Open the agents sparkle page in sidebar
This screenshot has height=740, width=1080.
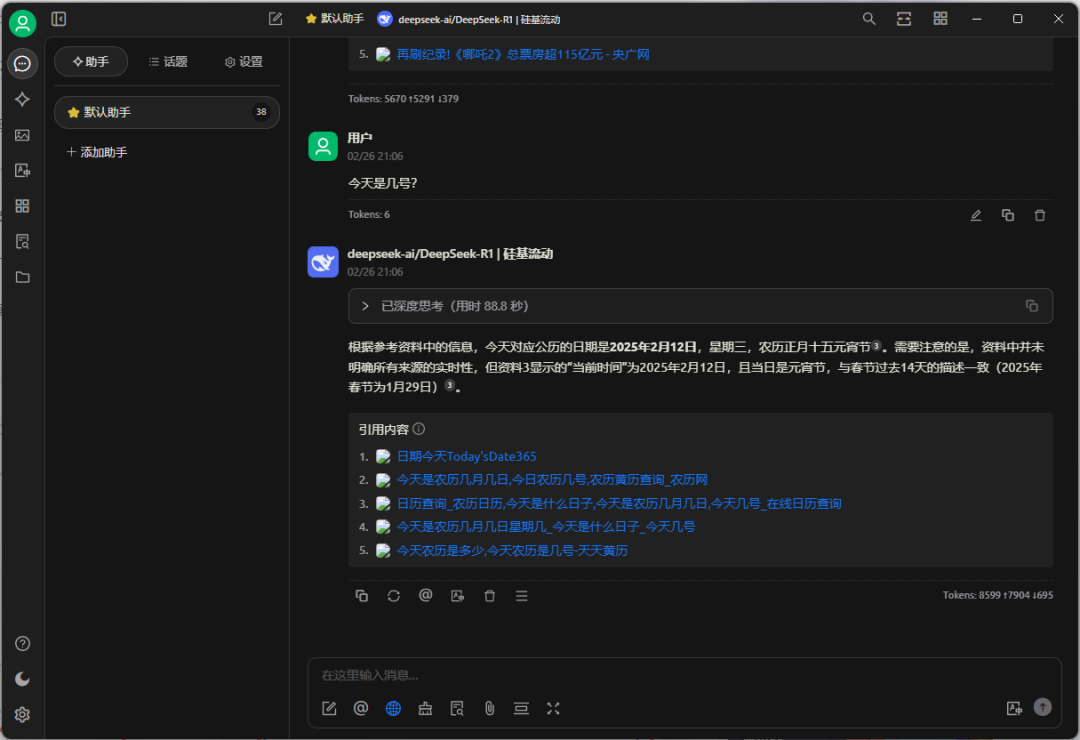[23, 99]
